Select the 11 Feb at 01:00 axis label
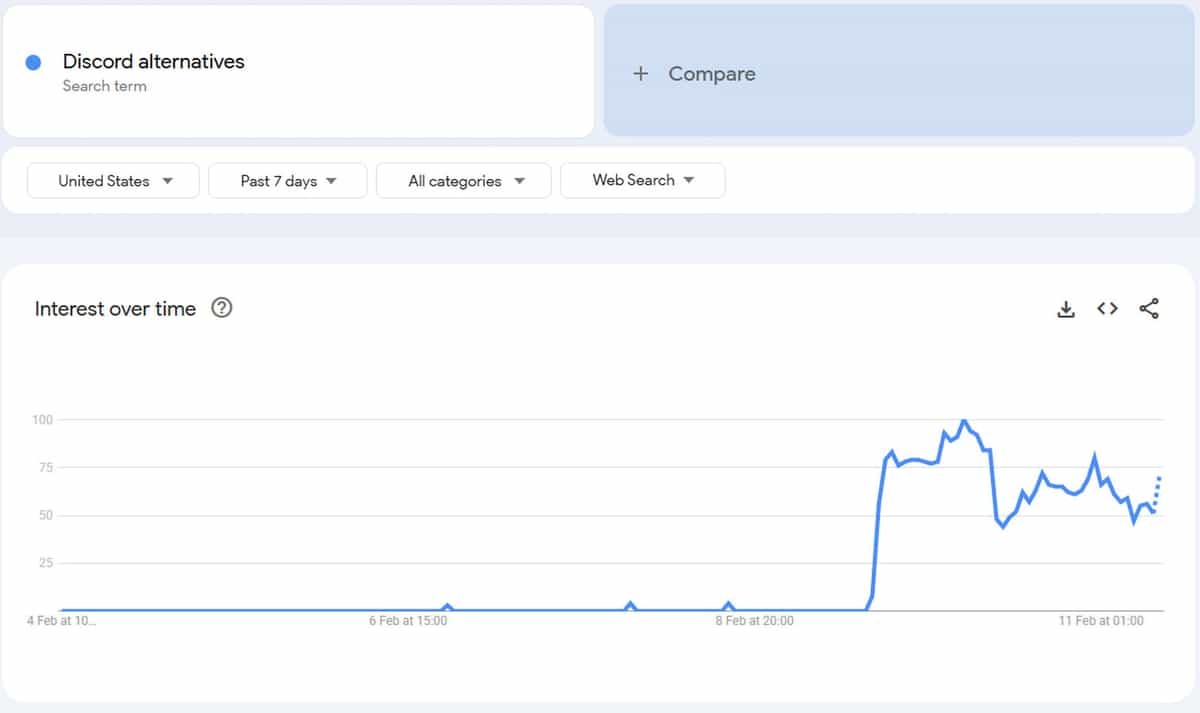 point(1101,621)
